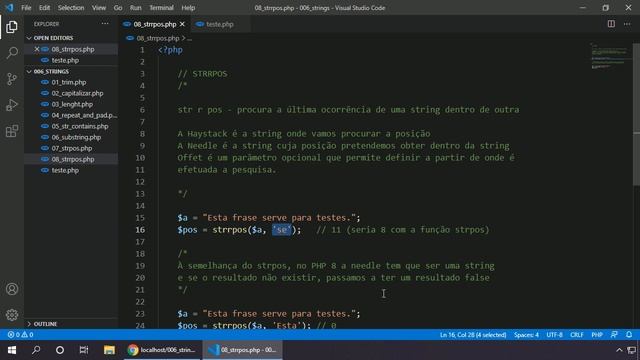Image resolution: width=640 pixels, height=360 pixels.
Task: Change encoding via UTF-8 status entry
Action: 554,335
